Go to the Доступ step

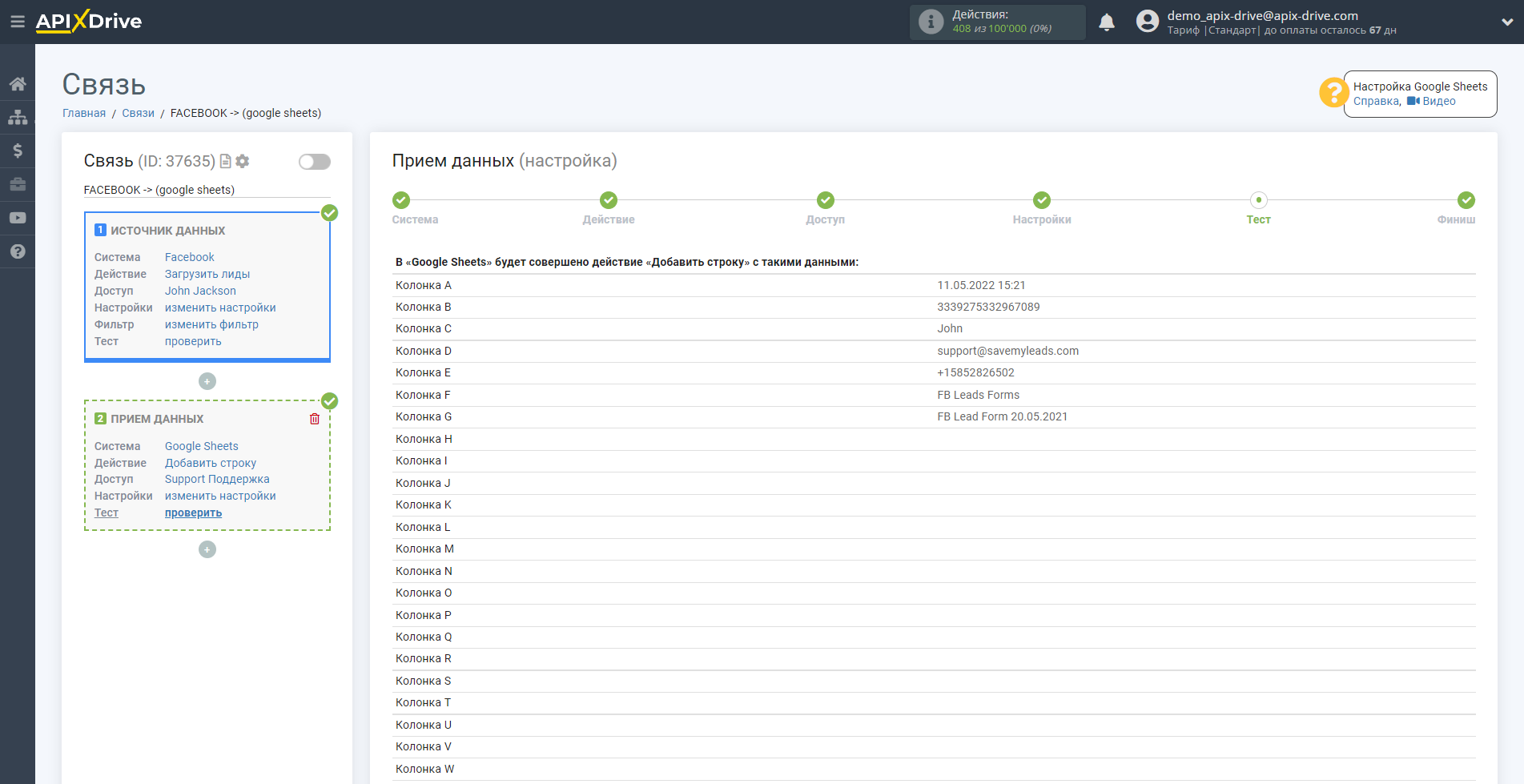[826, 200]
